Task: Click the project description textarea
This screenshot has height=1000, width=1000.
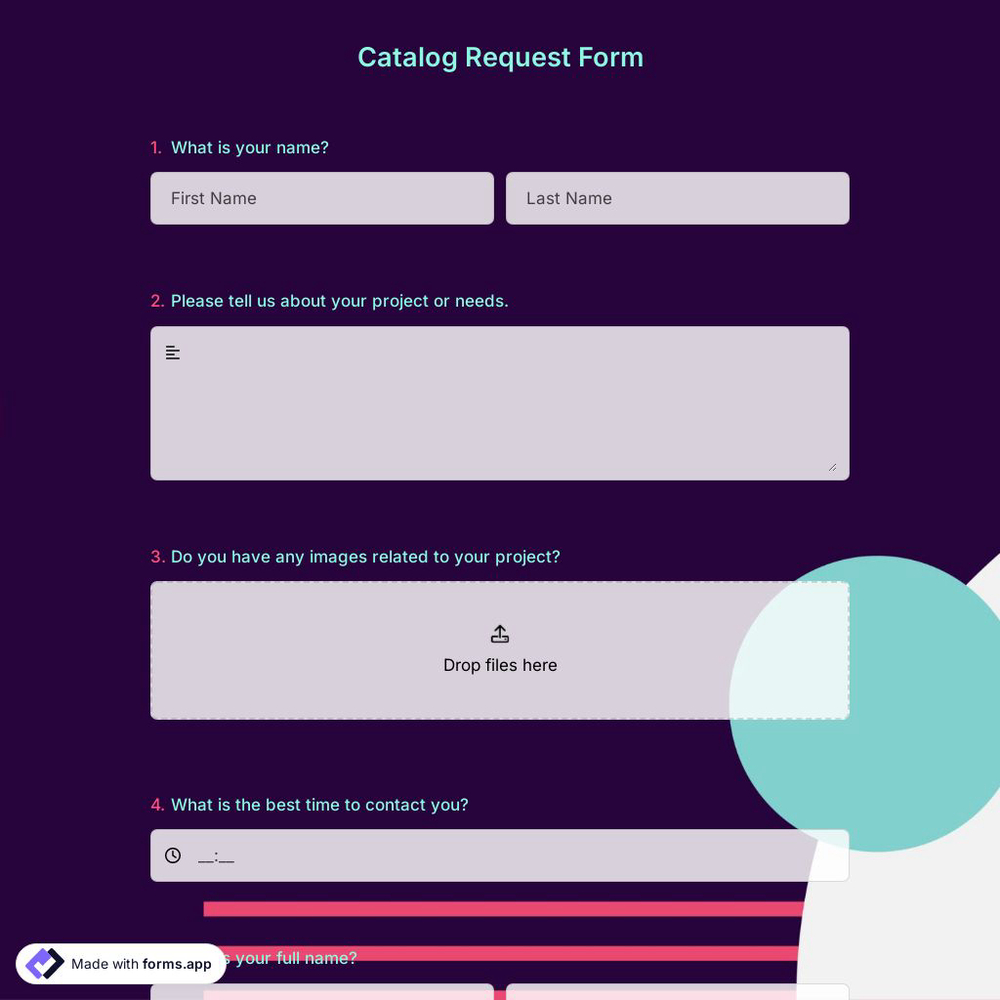Action: [x=500, y=403]
